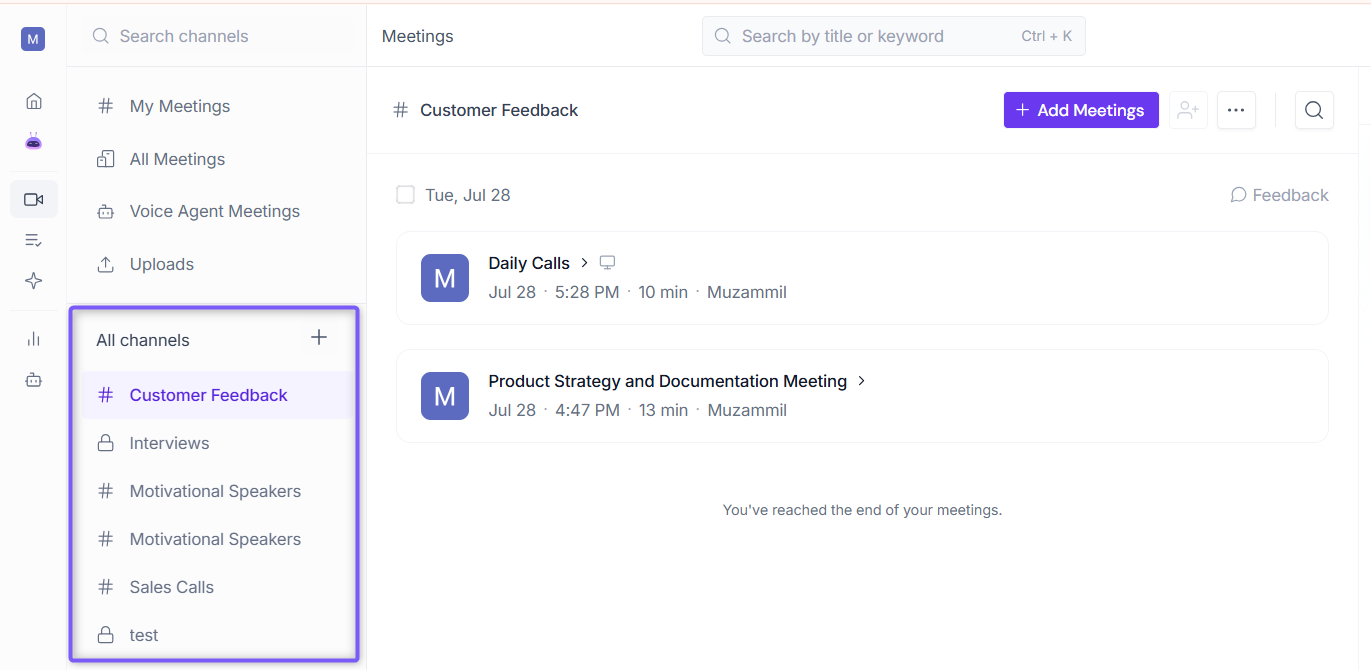Open the Product Strategy and Documentation Meeting title
The height and width of the screenshot is (670, 1371).
[667, 381]
